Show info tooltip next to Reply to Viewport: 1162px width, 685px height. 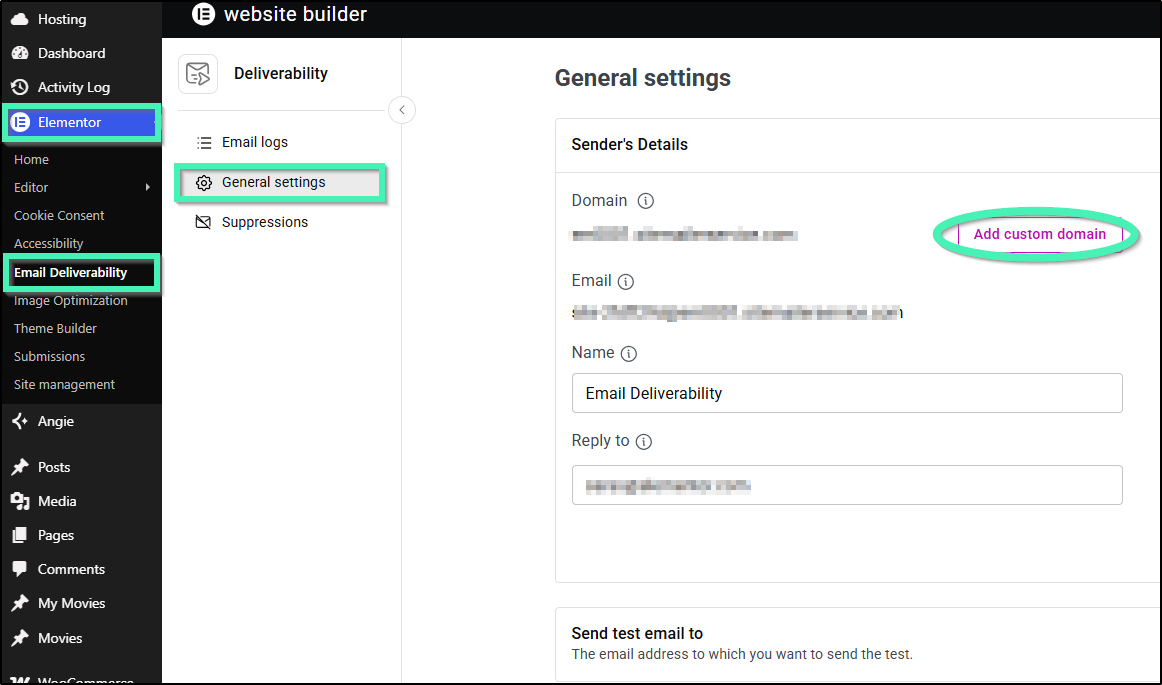(x=643, y=442)
